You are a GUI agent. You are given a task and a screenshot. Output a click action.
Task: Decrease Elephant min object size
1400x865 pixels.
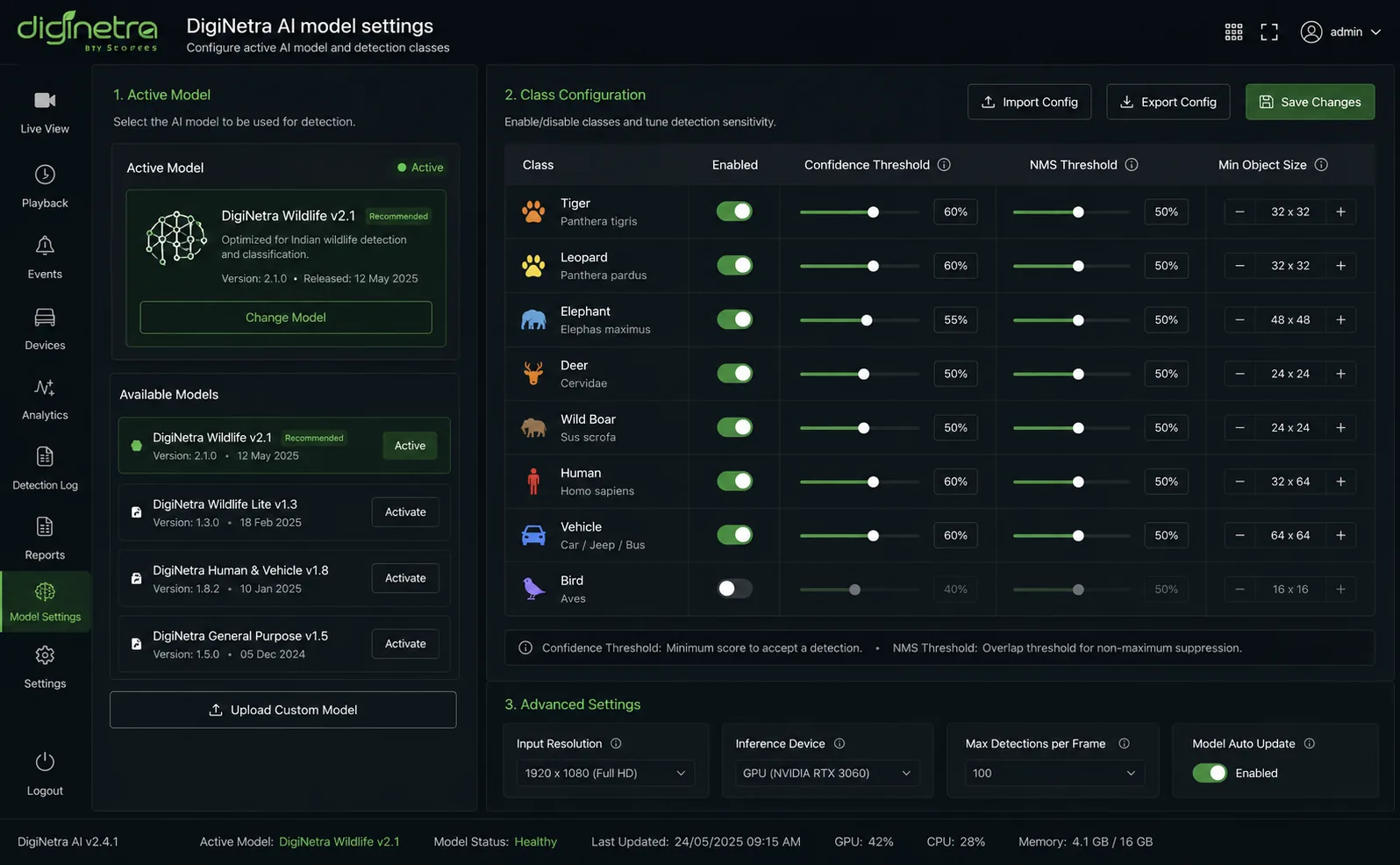[x=1239, y=319]
